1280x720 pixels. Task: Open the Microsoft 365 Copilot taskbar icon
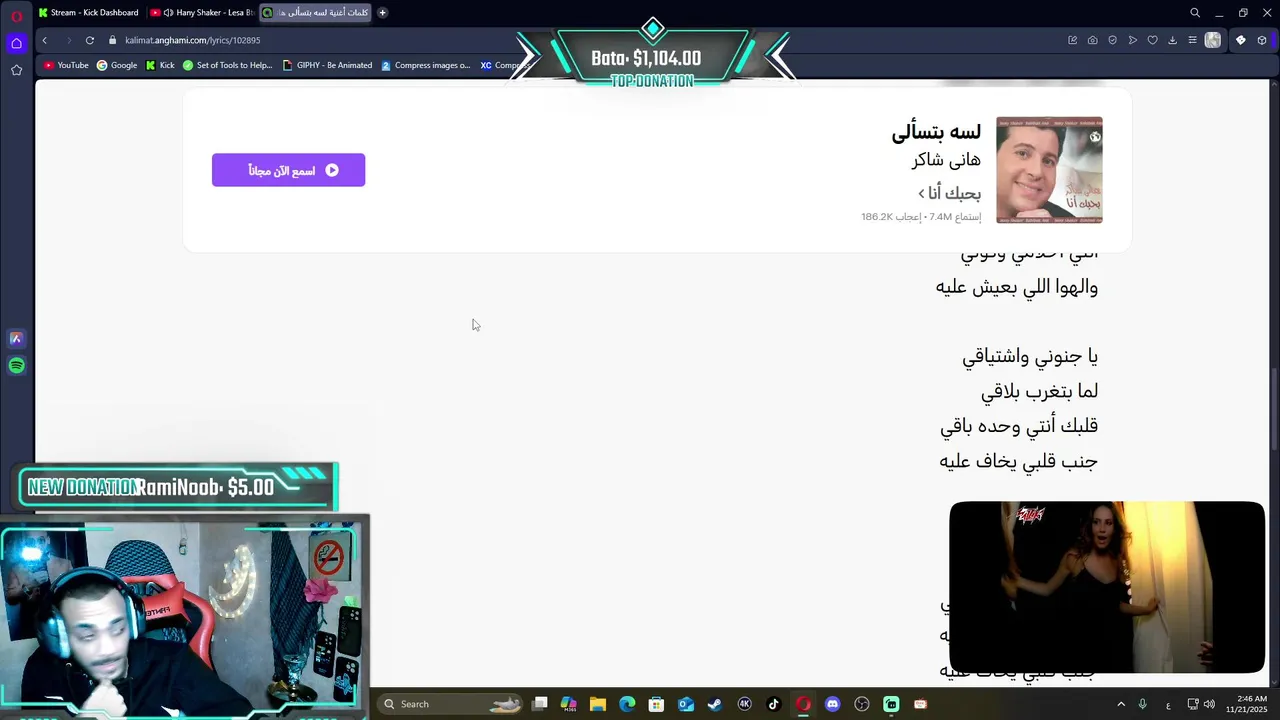tap(569, 704)
